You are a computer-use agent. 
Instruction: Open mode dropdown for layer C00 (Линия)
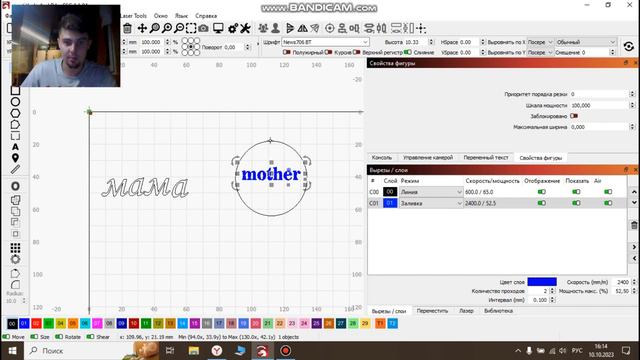[431, 192]
